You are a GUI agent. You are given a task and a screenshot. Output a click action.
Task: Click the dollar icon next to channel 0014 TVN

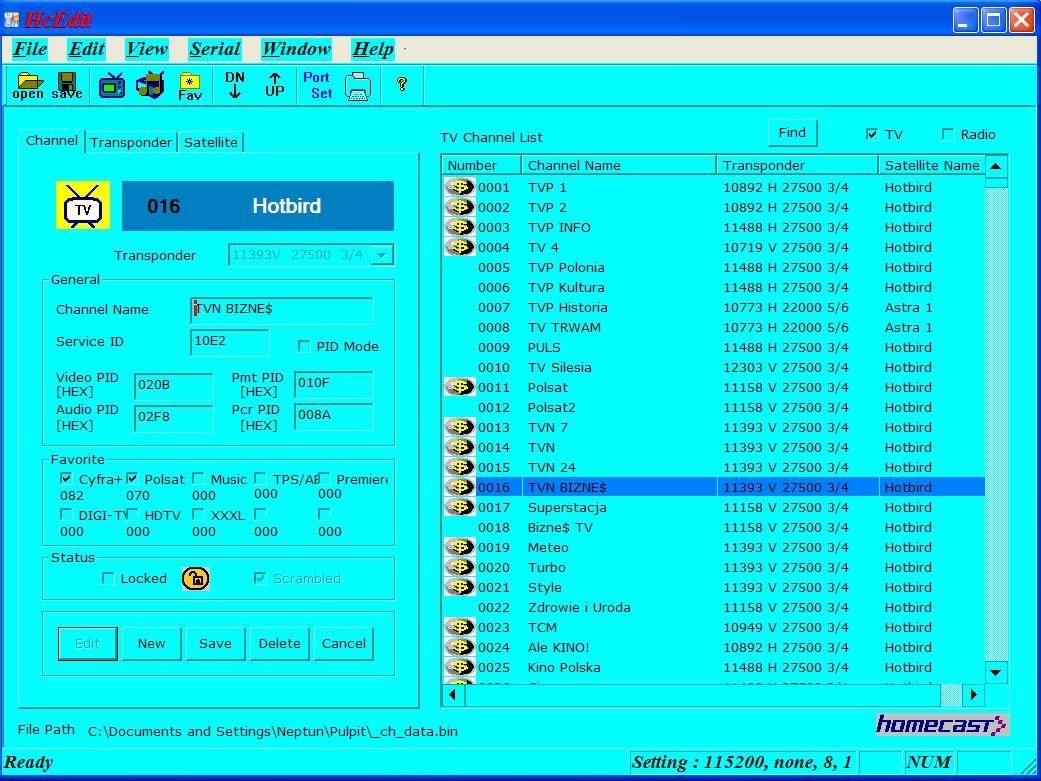pos(459,447)
